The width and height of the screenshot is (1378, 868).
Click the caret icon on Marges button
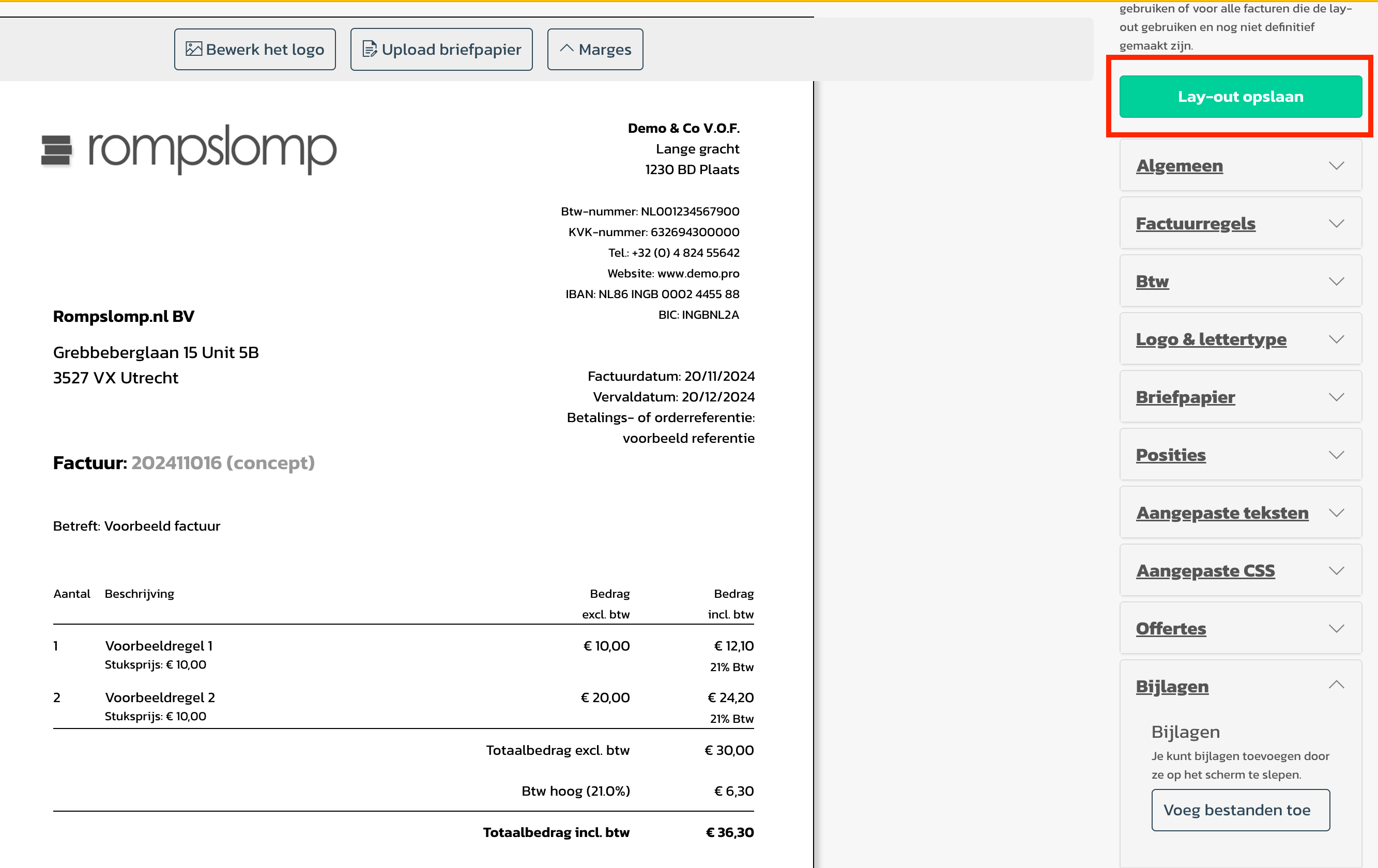(x=566, y=49)
